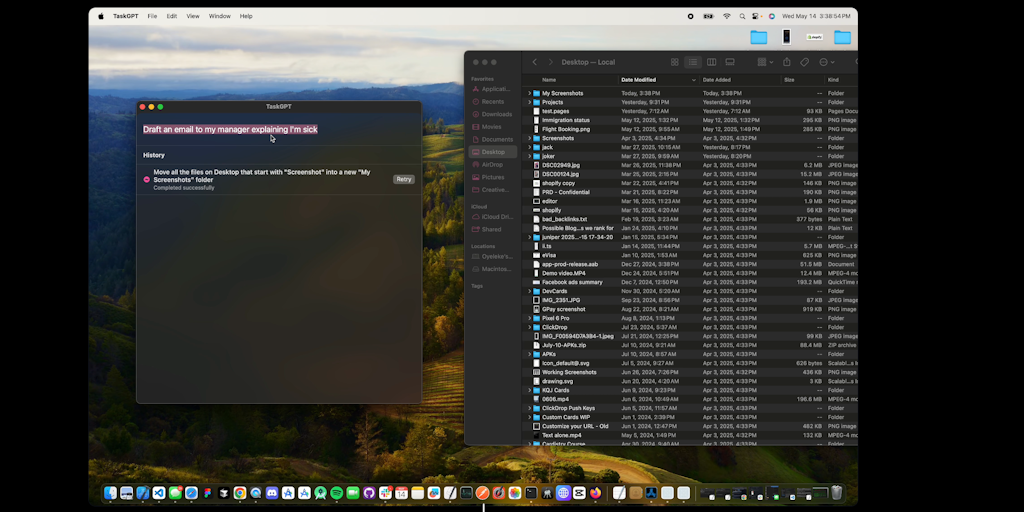The height and width of the screenshot is (512, 1024).
Task: Go forward in the Finder window
Action: (550, 62)
